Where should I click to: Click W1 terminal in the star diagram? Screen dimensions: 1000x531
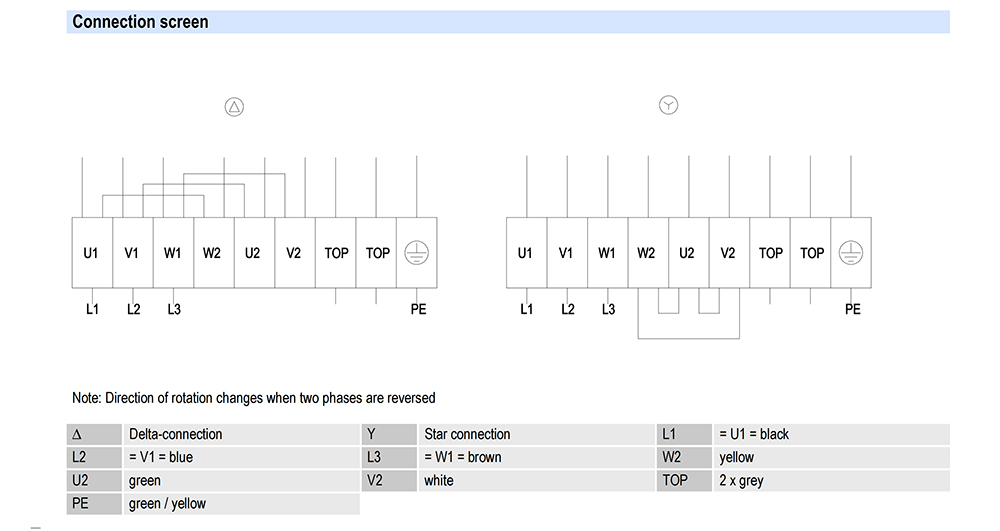point(607,253)
